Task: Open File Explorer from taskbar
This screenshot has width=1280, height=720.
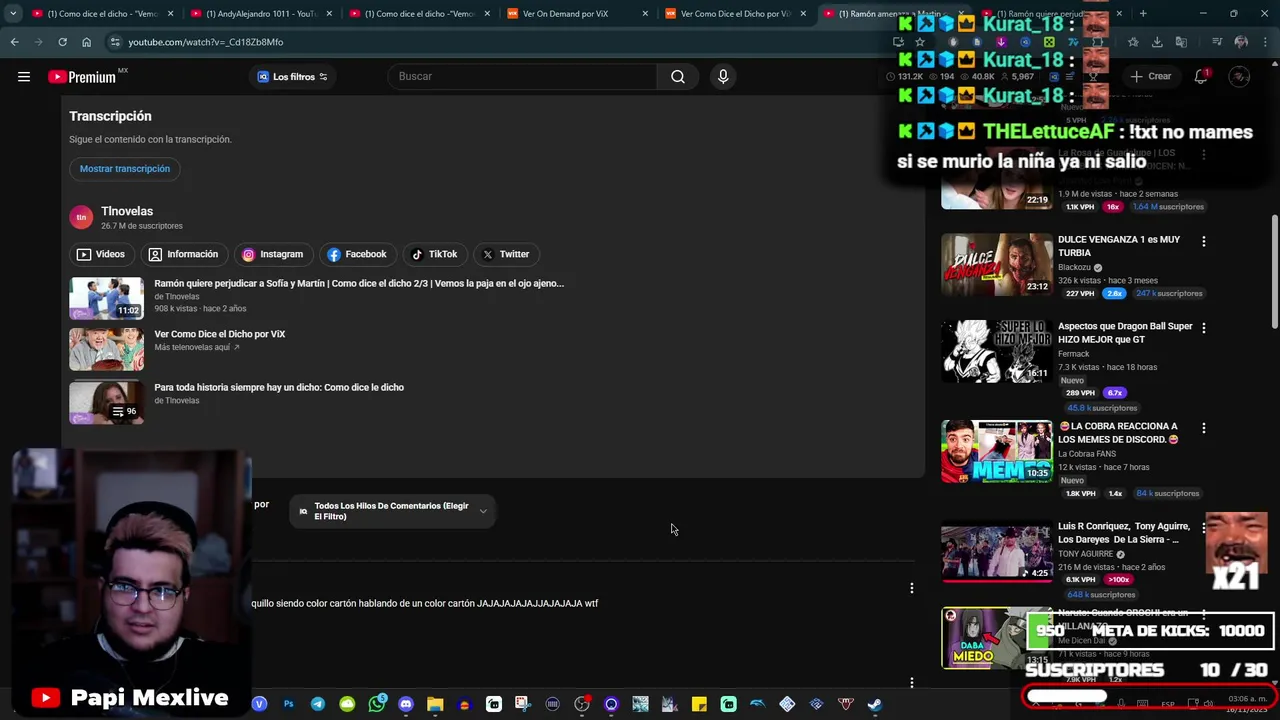Action: point(435,704)
